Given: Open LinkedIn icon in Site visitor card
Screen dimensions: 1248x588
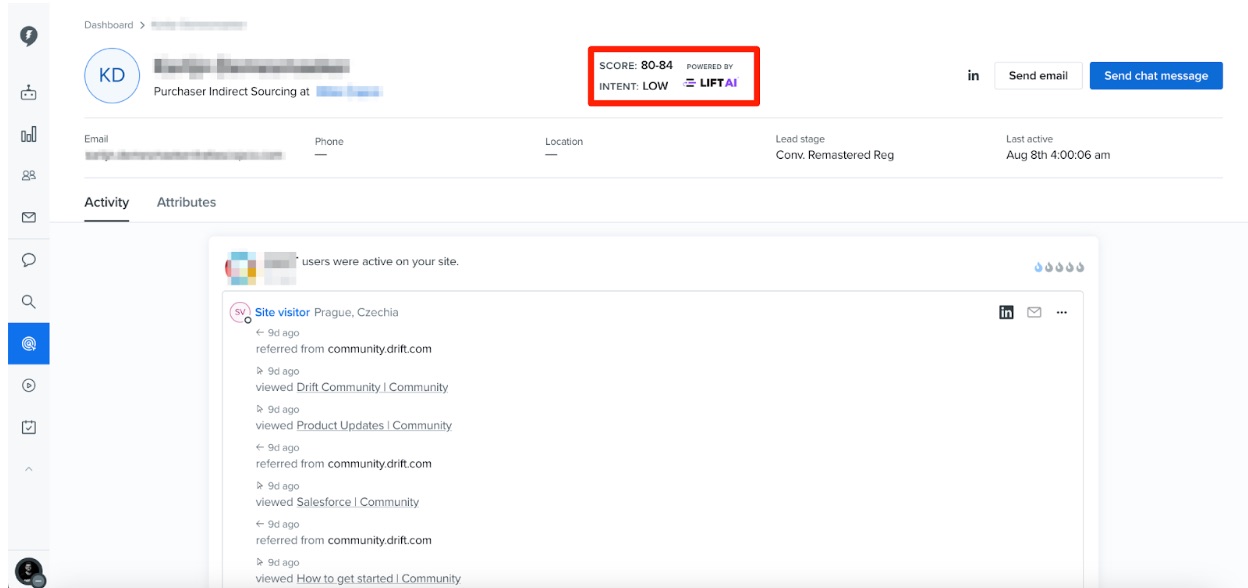Looking at the screenshot, I should pyautogui.click(x=1006, y=312).
